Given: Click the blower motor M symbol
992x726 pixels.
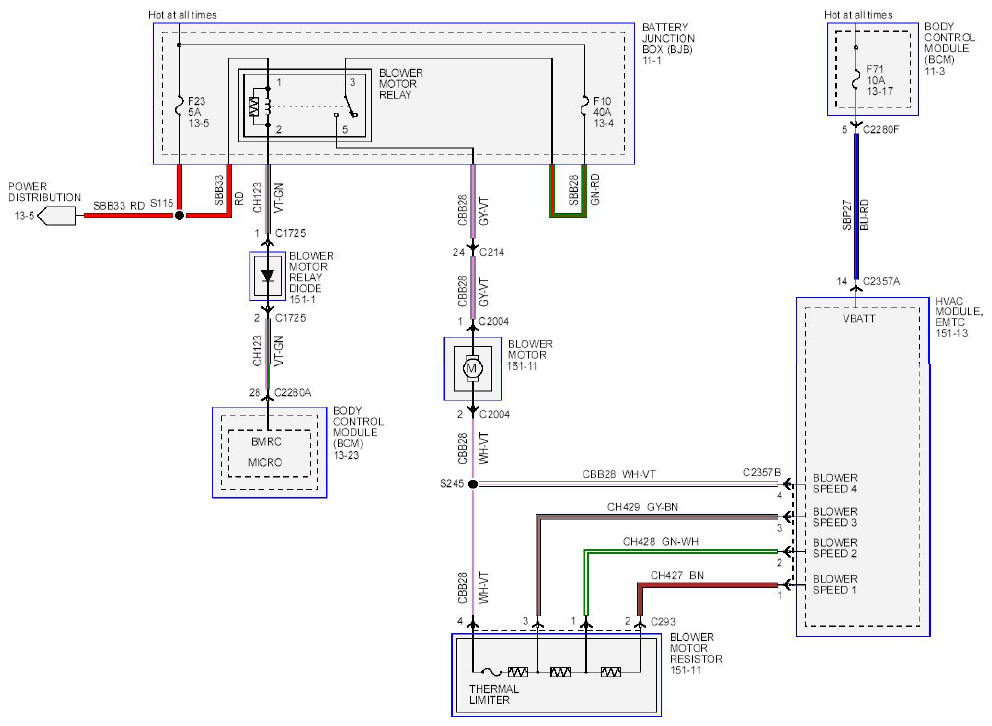Looking at the screenshot, I should point(473,368).
